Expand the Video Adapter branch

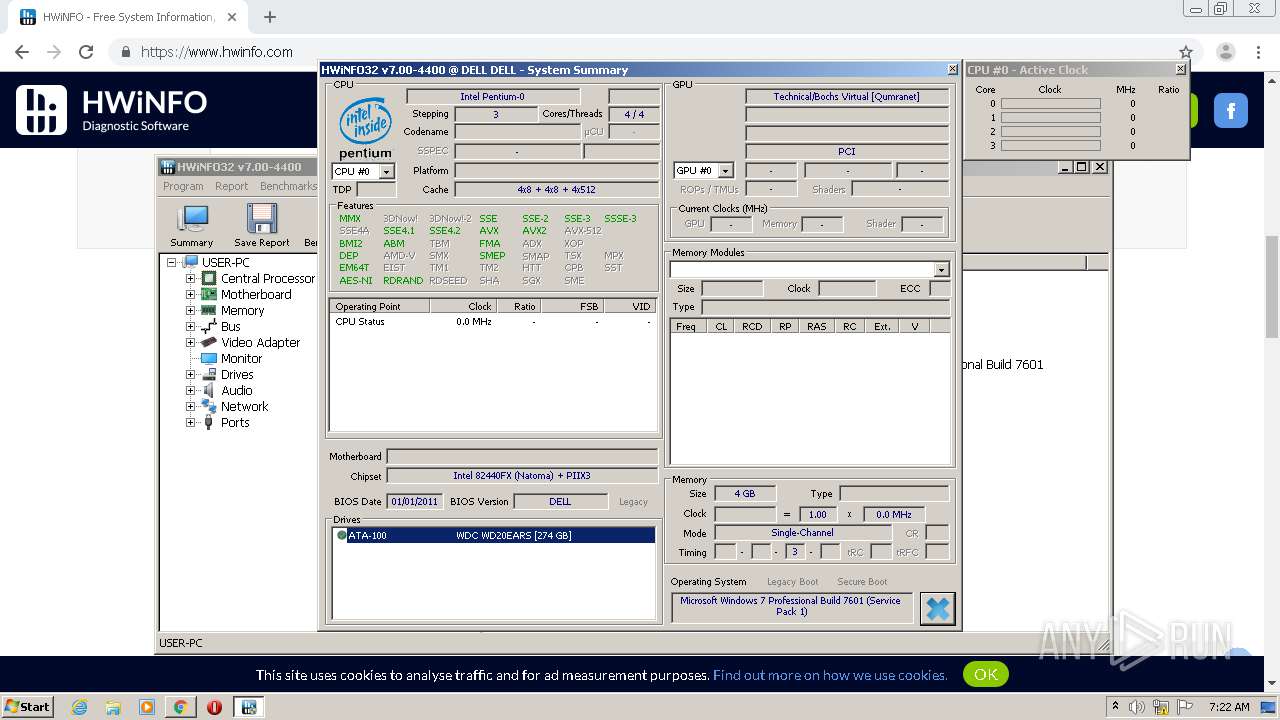coord(190,342)
